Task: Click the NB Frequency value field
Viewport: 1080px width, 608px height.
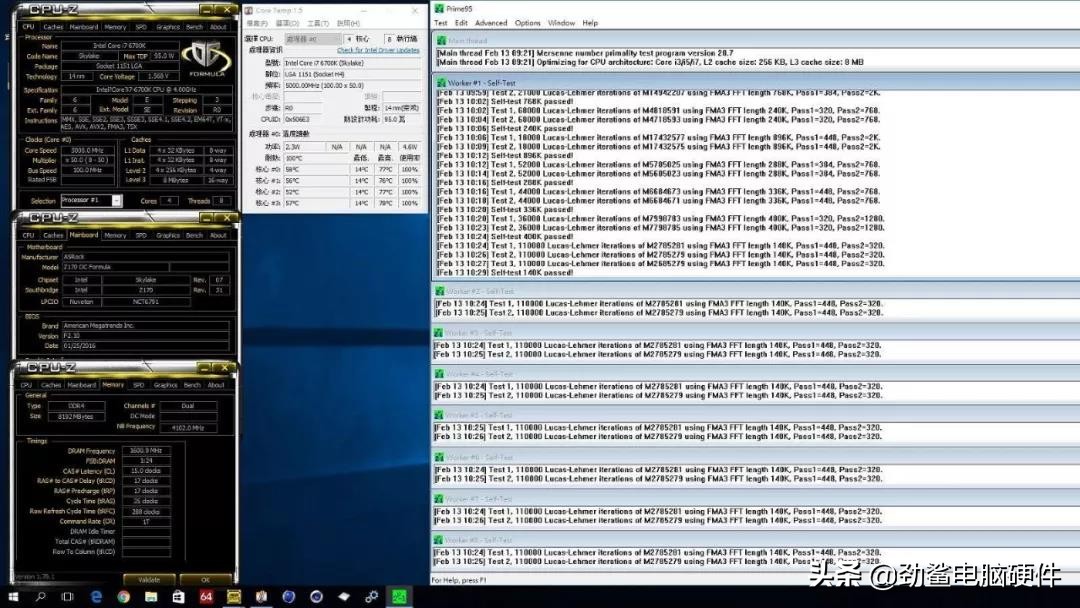Action: (188, 428)
